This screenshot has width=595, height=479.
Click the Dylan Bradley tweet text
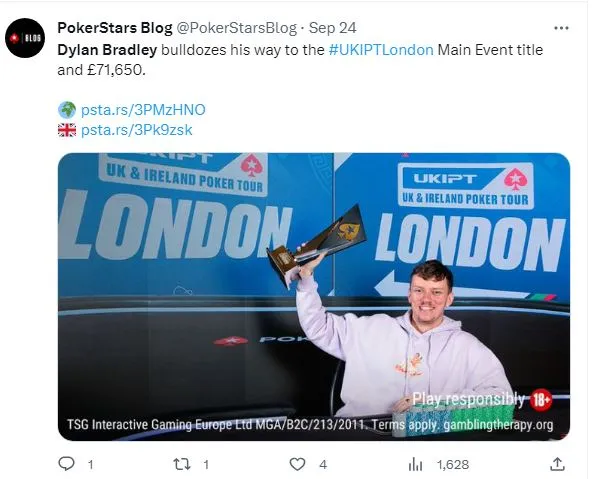[300, 60]
